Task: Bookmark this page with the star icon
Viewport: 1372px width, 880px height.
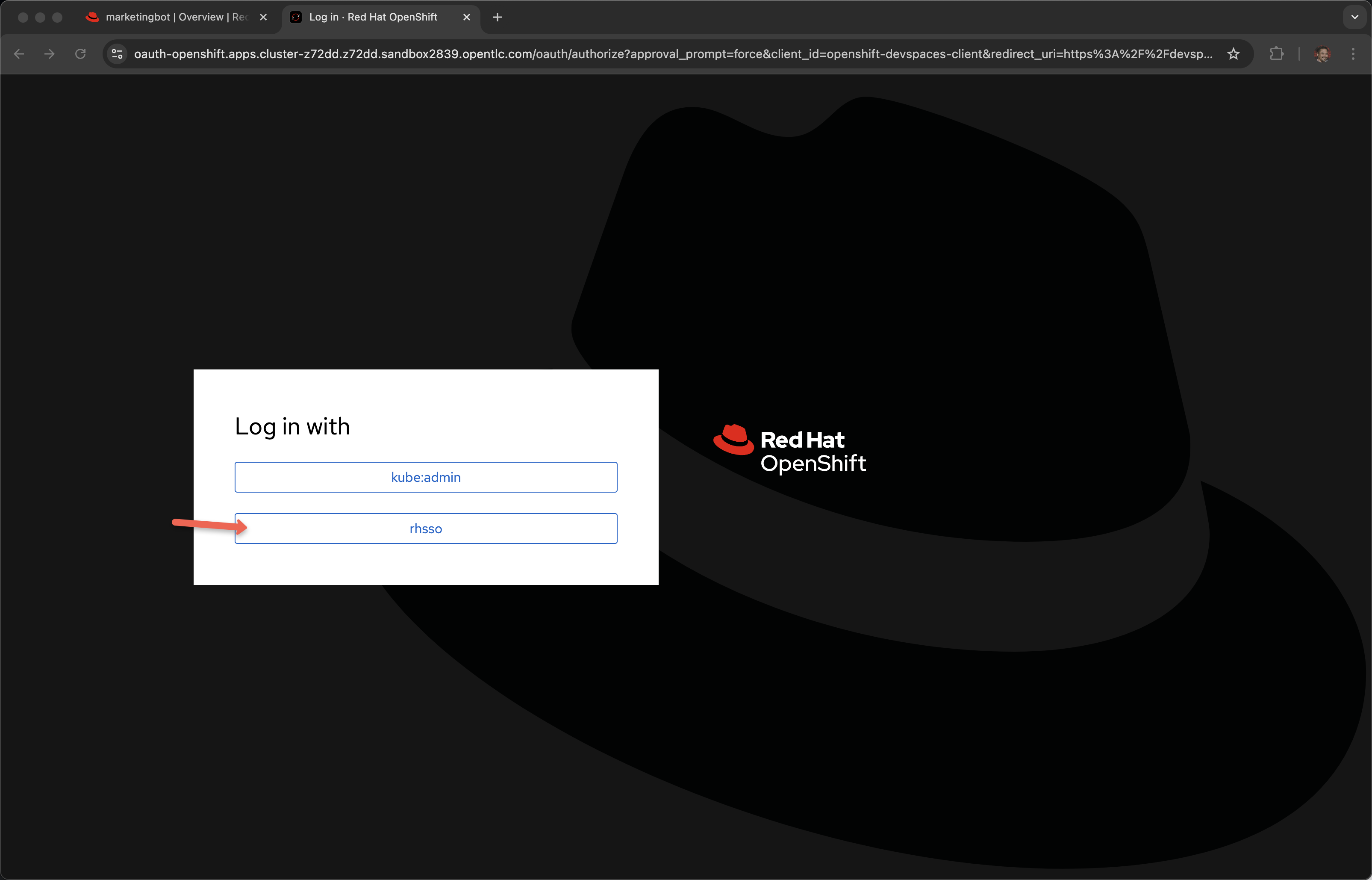Action: point(1233,54)
